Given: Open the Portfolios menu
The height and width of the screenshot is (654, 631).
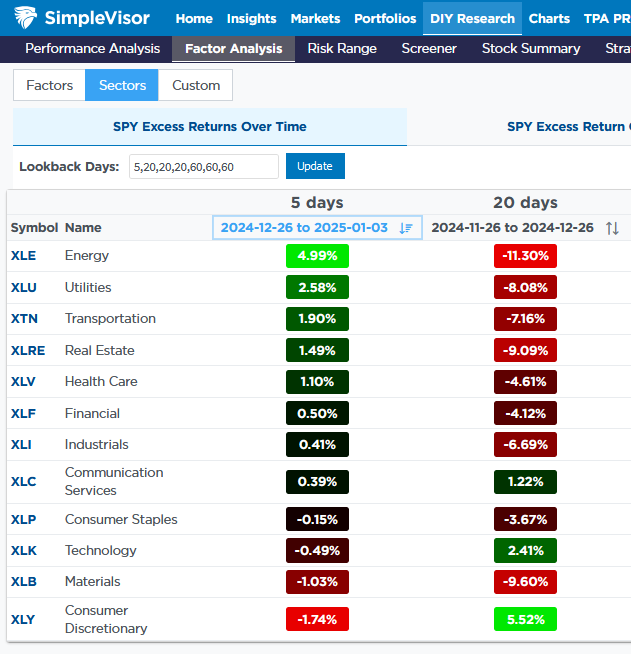Looking at the screenshot, I should [385, 18].
